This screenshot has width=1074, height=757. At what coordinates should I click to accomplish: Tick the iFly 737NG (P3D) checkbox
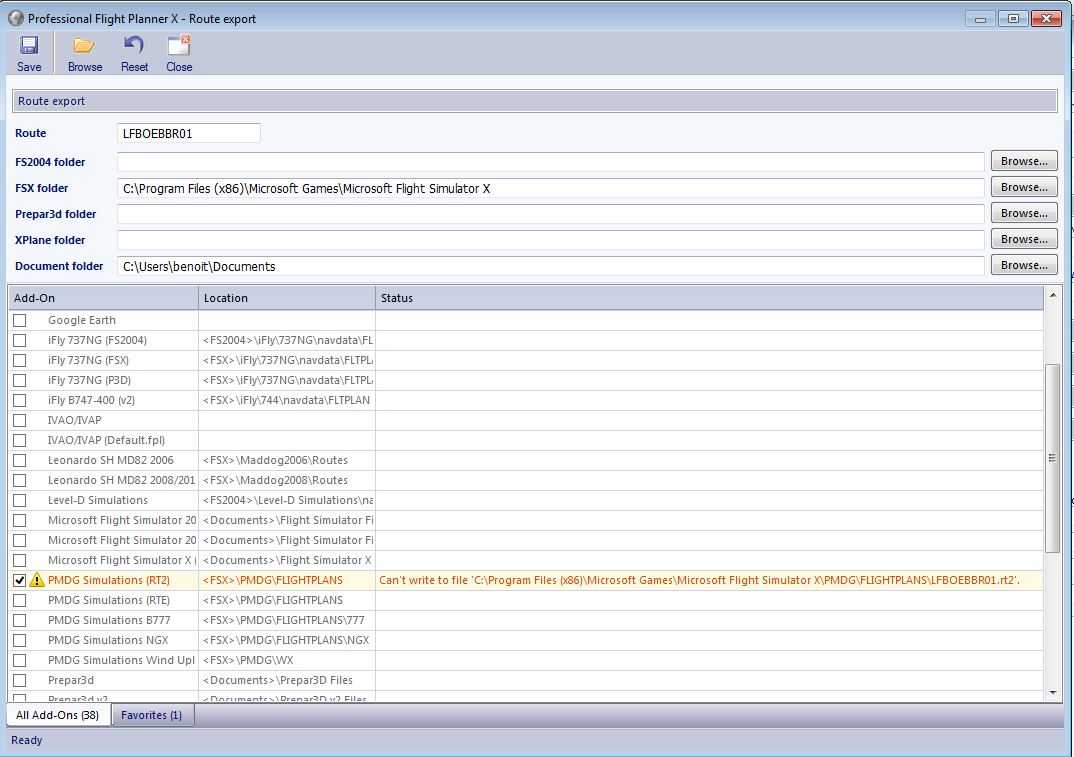point(20,380)
